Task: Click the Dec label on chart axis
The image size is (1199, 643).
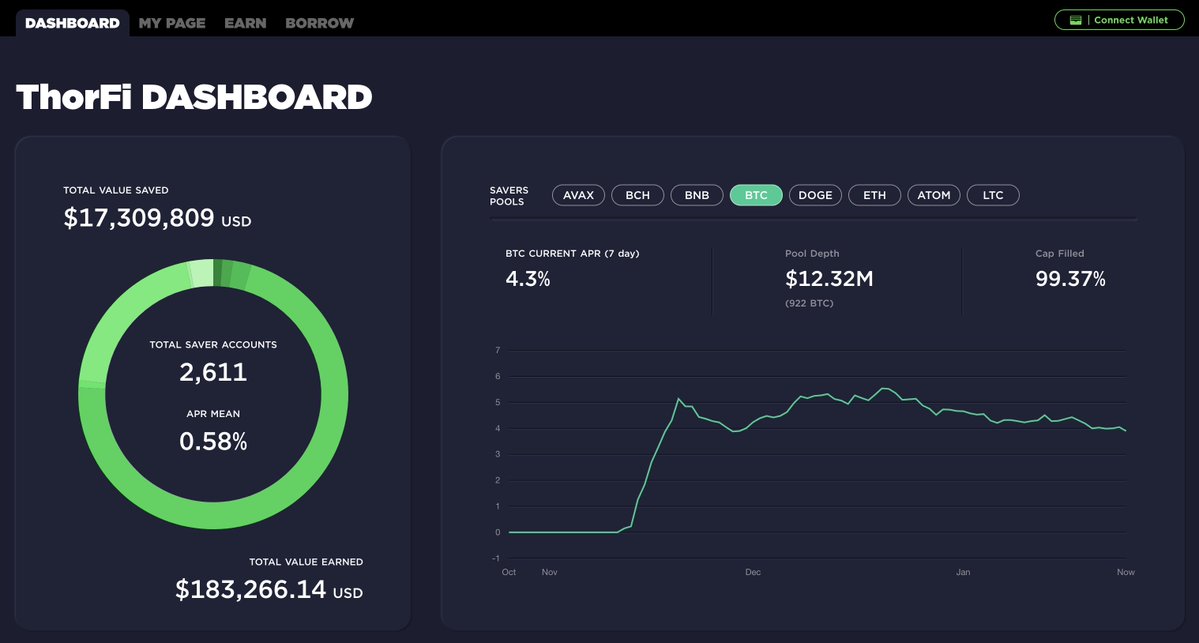Action: (753, 572)
